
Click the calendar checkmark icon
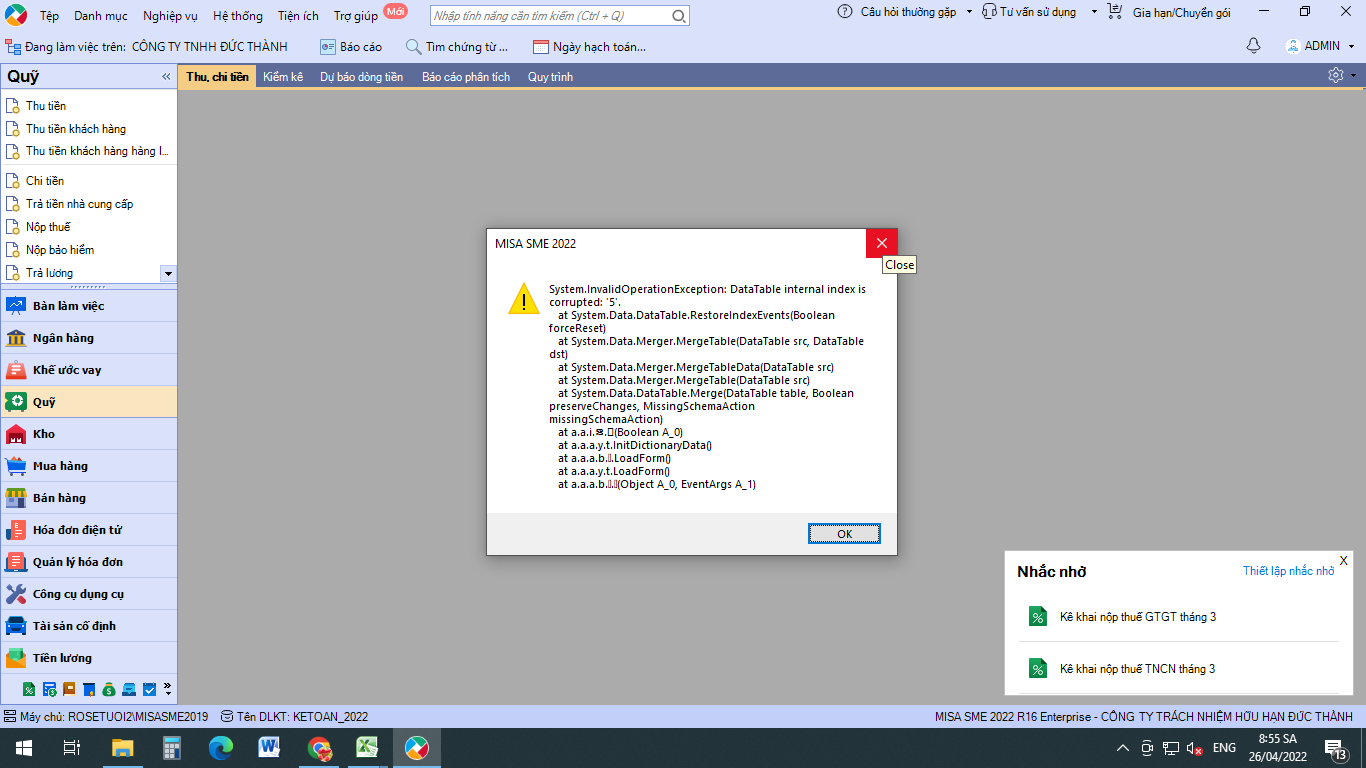pos(149,689)
